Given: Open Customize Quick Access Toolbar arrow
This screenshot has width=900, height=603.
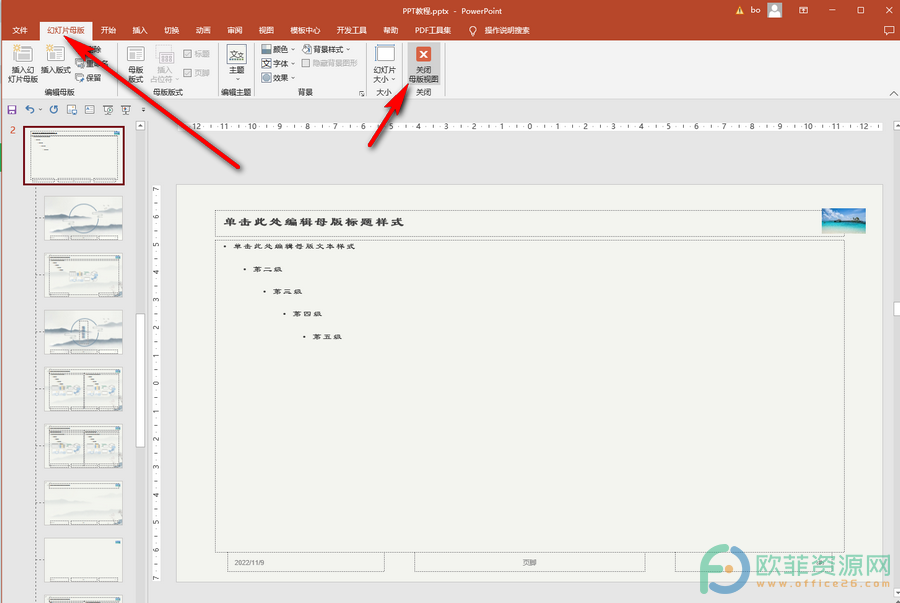Looking at the screenshot, I should pos(143,110).
